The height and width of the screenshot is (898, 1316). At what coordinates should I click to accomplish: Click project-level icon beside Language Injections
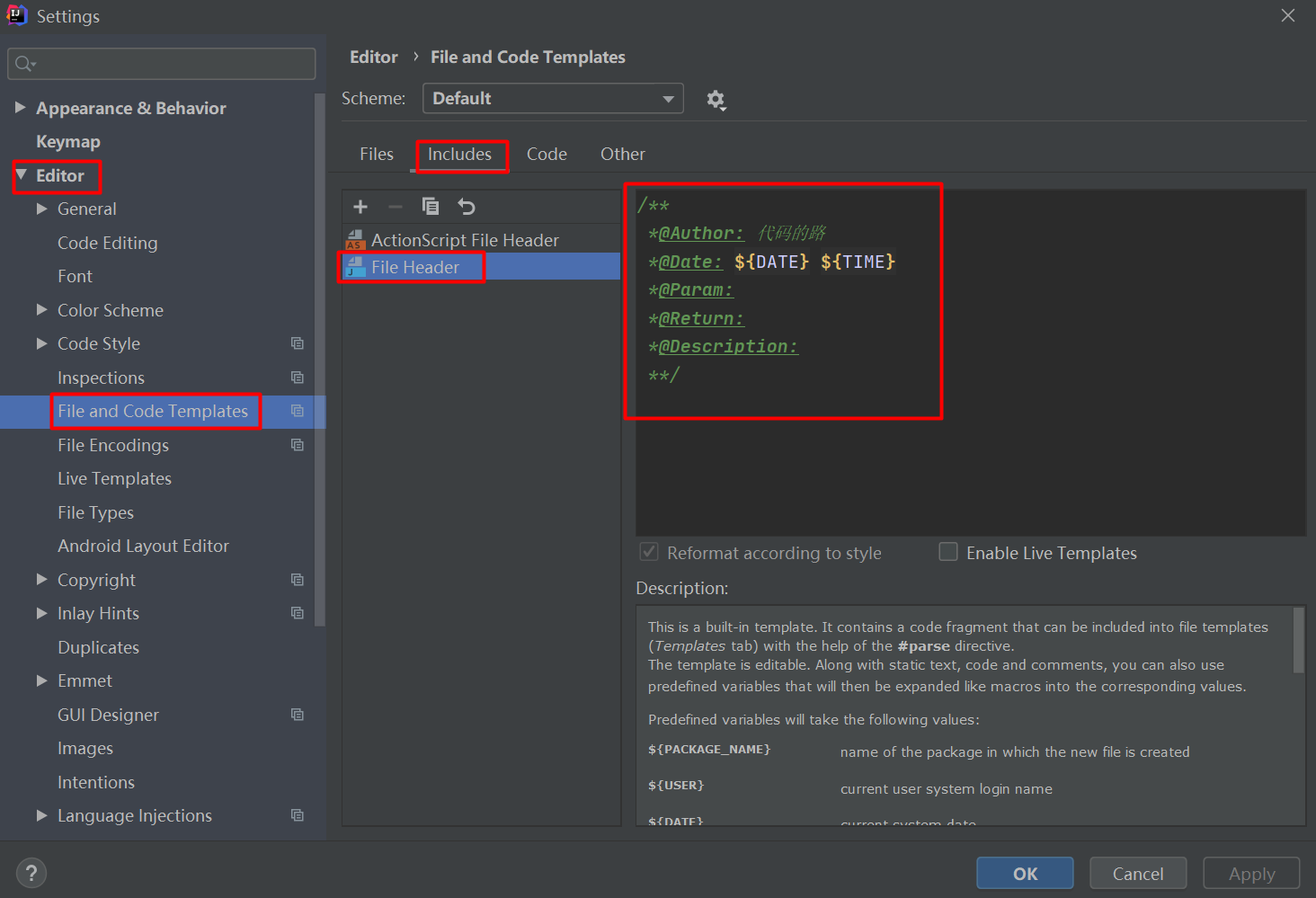click(x=298, y=815)
